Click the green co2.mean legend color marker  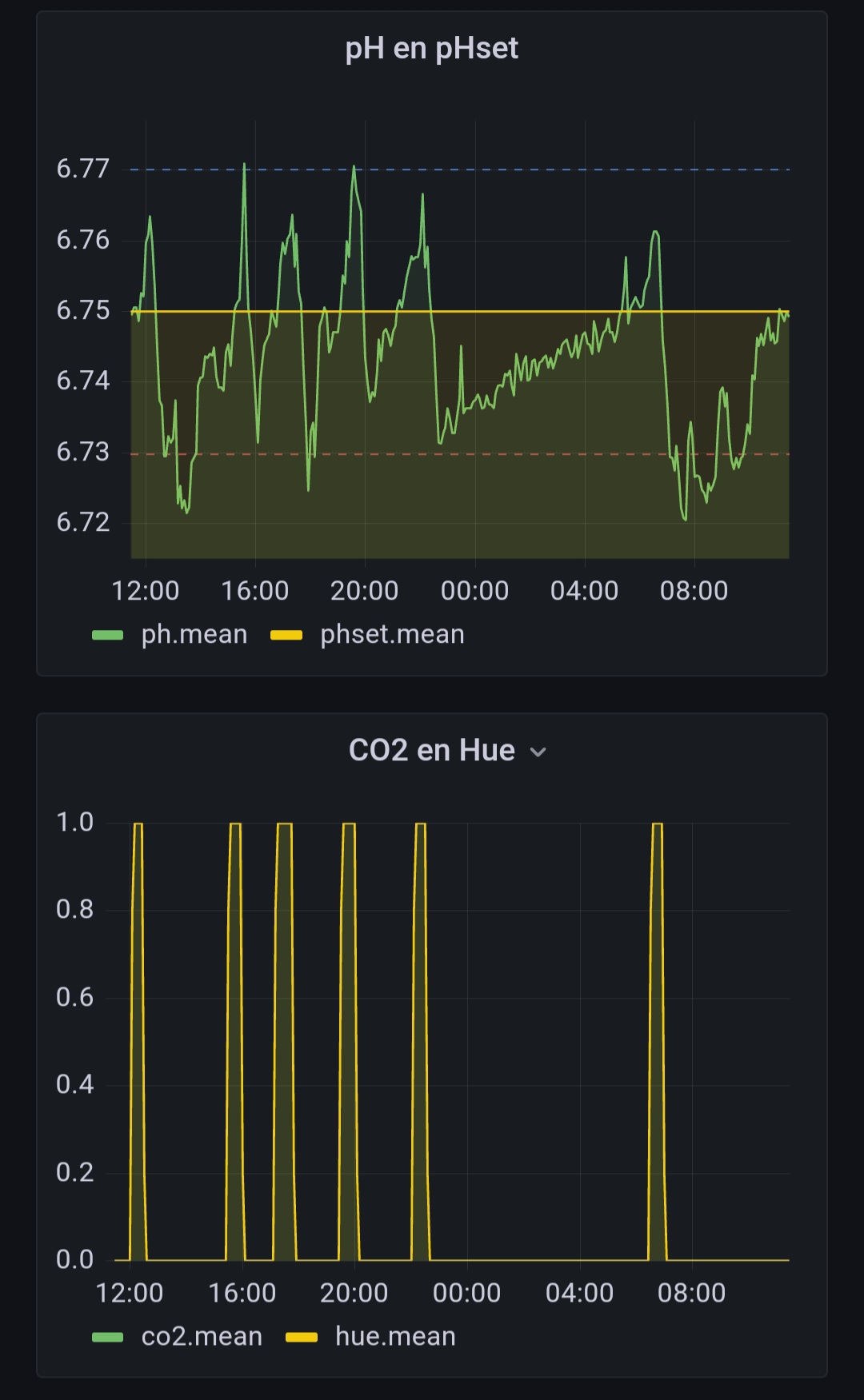tap(108, 1338)
